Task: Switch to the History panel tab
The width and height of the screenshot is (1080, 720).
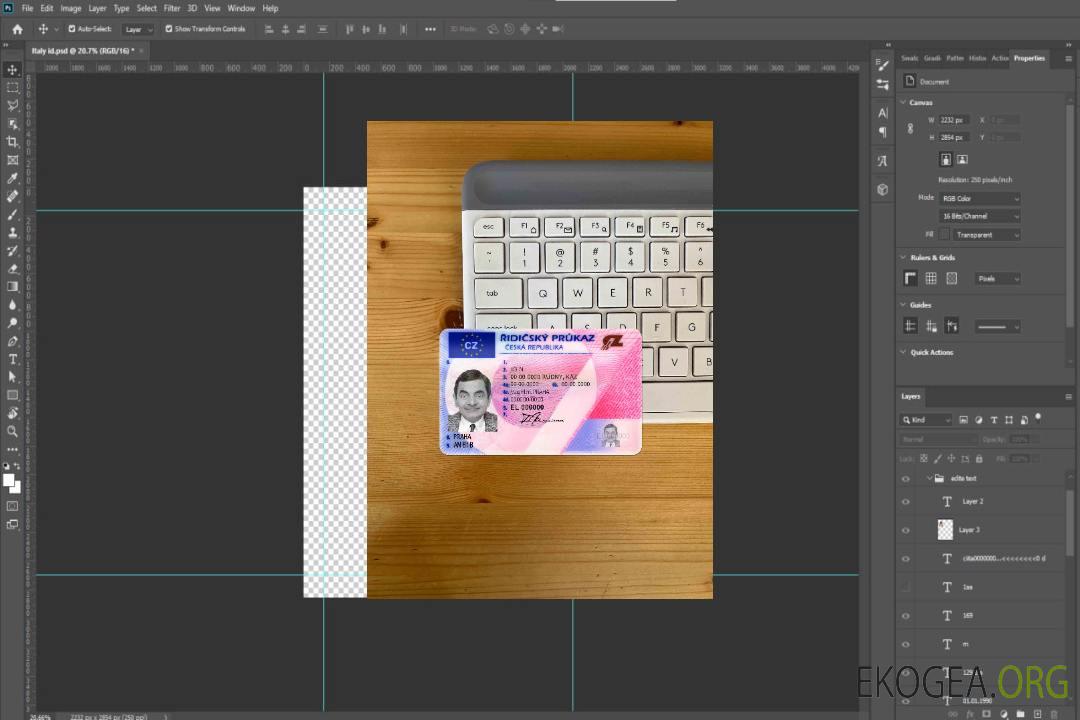Action: [977, 59]
